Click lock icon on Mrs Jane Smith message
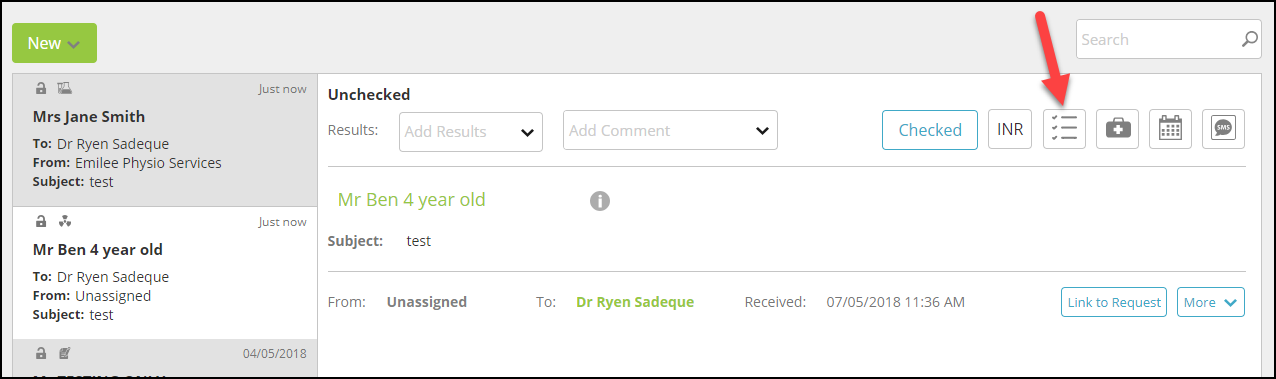The width and height of the screenshot is (1276, 379). pyautogui.click(x=41, y=88)
